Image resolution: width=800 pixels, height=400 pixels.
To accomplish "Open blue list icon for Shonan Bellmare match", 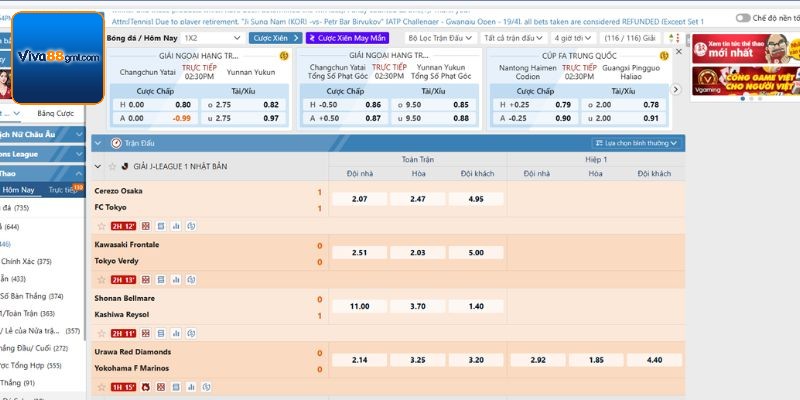I will [x=161, y=333].
